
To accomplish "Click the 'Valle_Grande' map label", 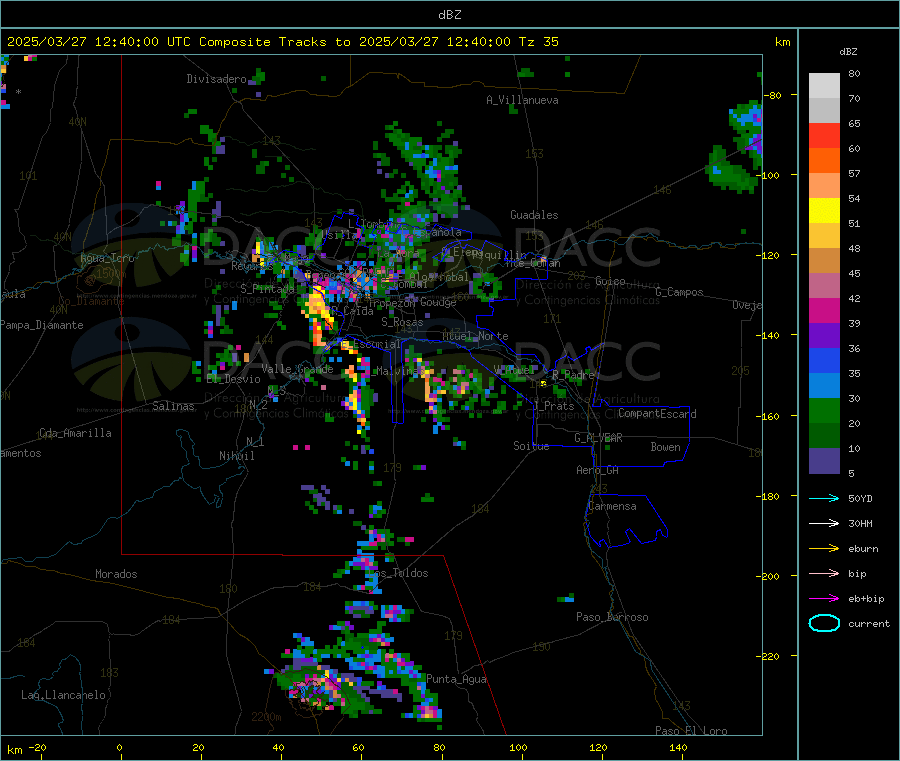I will [297, 368].
